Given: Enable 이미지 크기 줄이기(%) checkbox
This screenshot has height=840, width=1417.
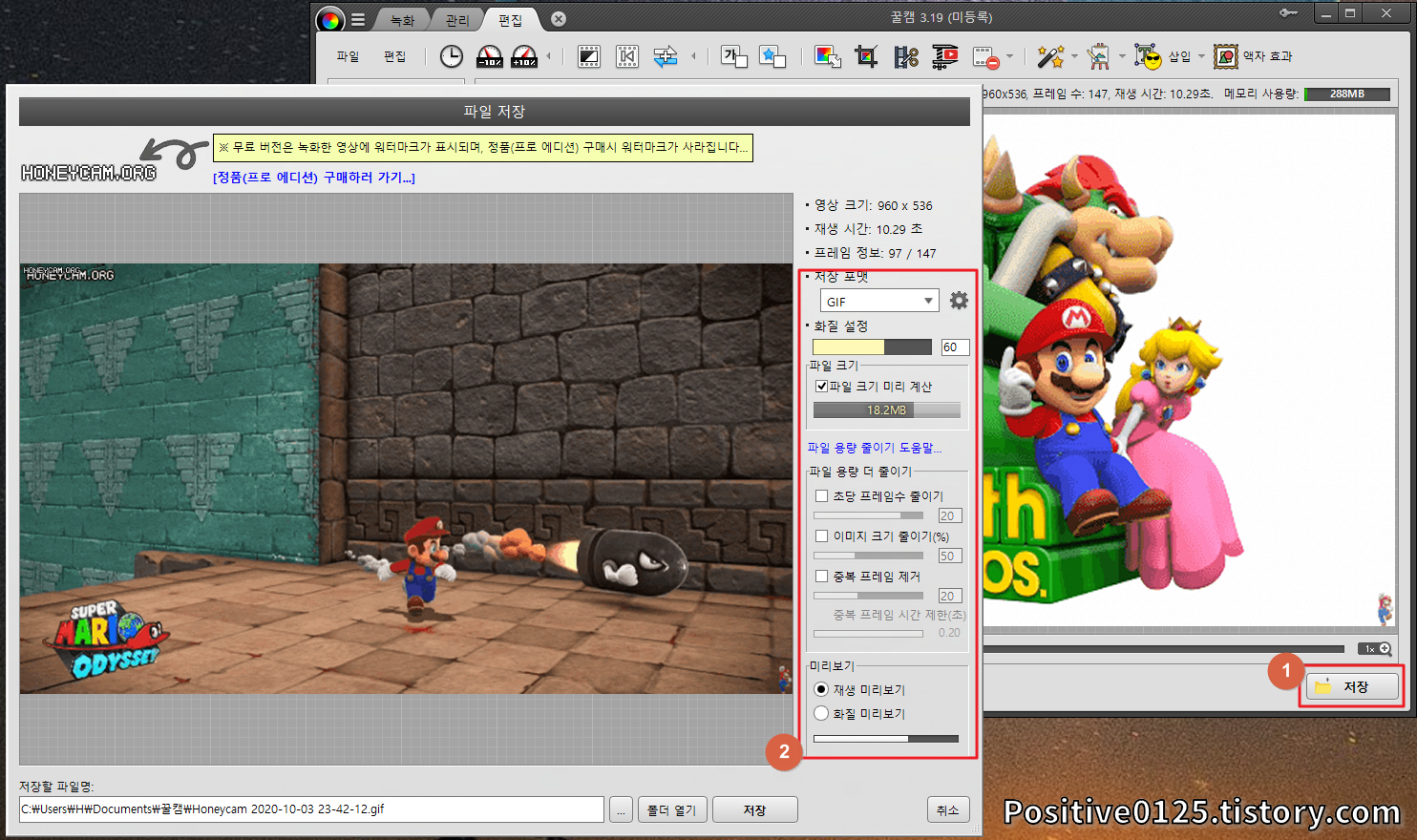Looking at the screenshot, I should 821,536.
